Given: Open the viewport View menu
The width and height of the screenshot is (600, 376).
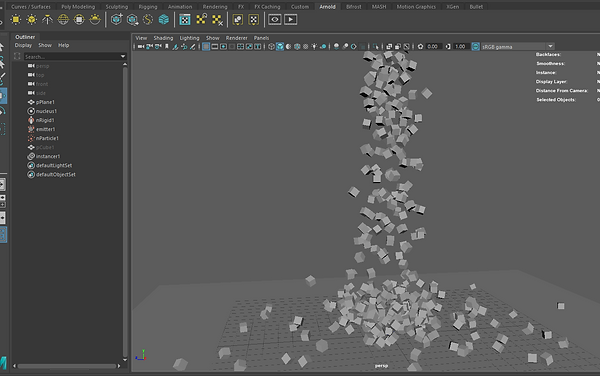Looking at the screenshot, I should 141,38.
